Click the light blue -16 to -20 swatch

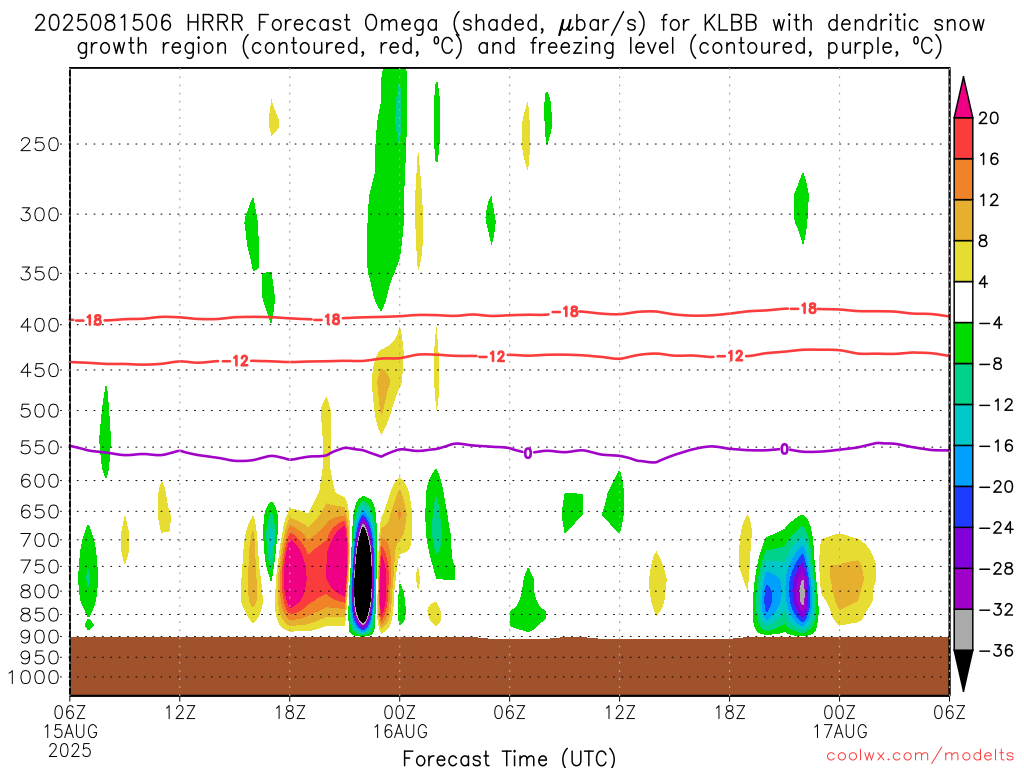click(x=963, y=466)
